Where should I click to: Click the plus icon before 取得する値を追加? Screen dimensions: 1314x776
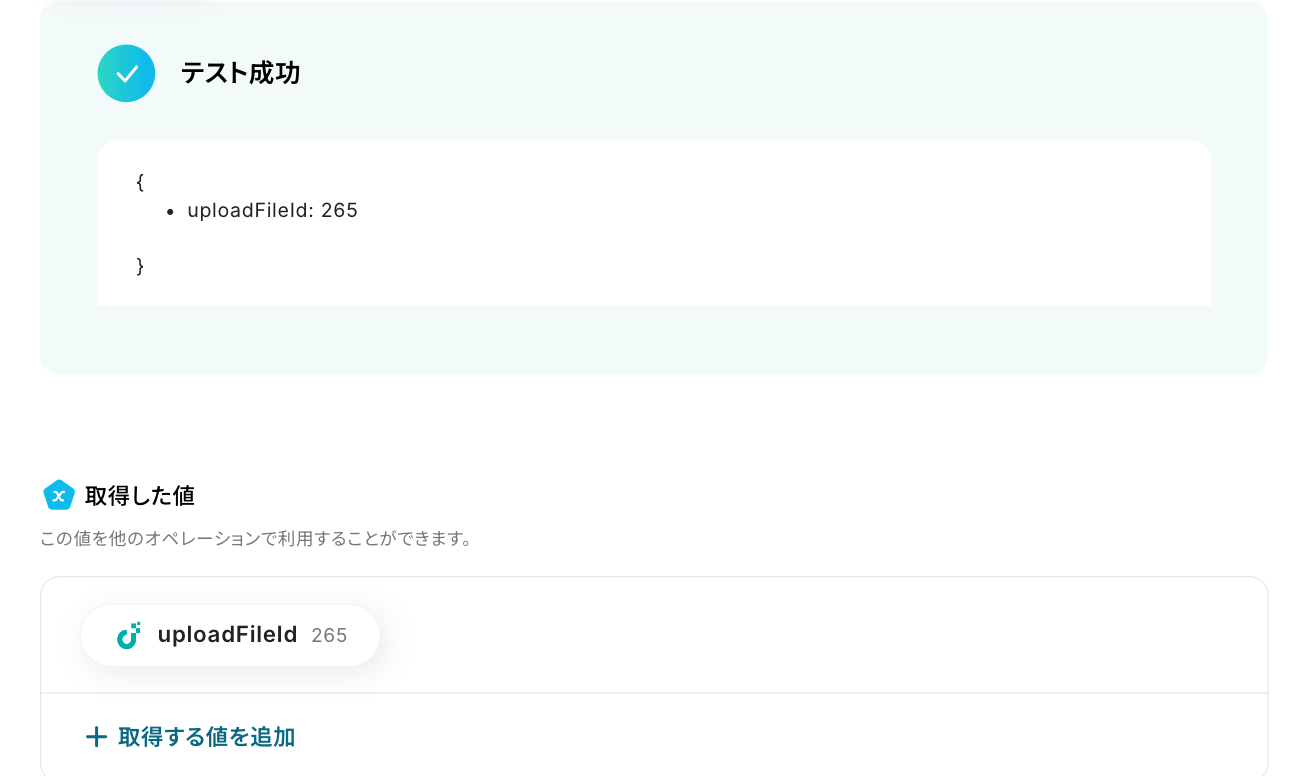pyautogui.click(x=96, y=737)
